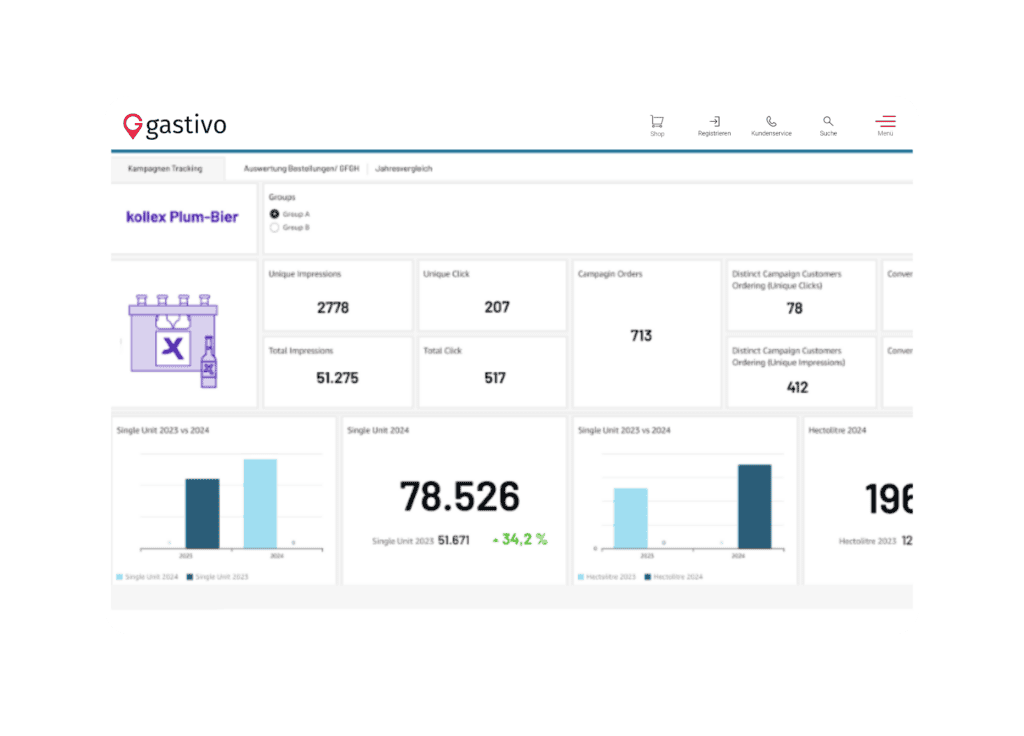Click the large Single Unit 2024 figure 78.526

coord(460,496)
